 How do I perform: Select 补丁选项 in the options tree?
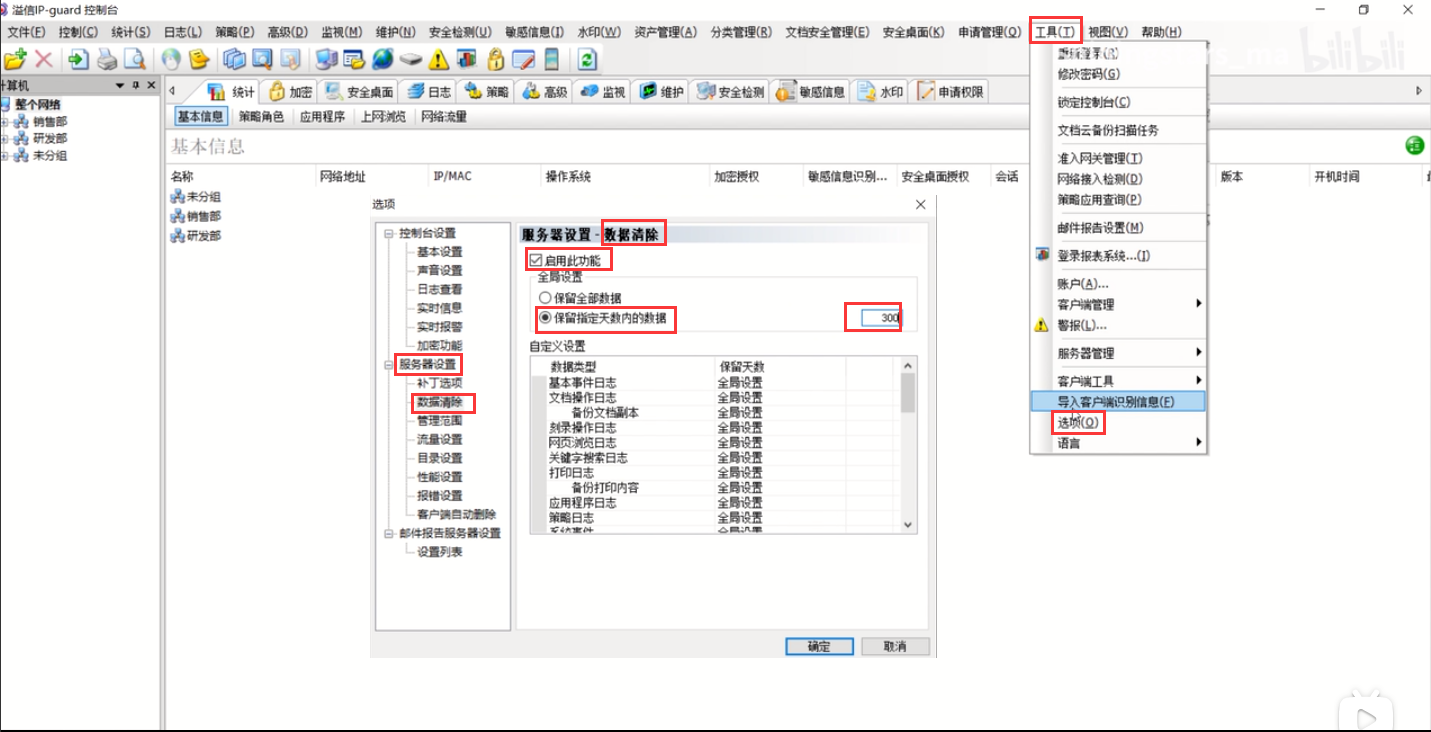pyautogui.click(x=440, y=383)
